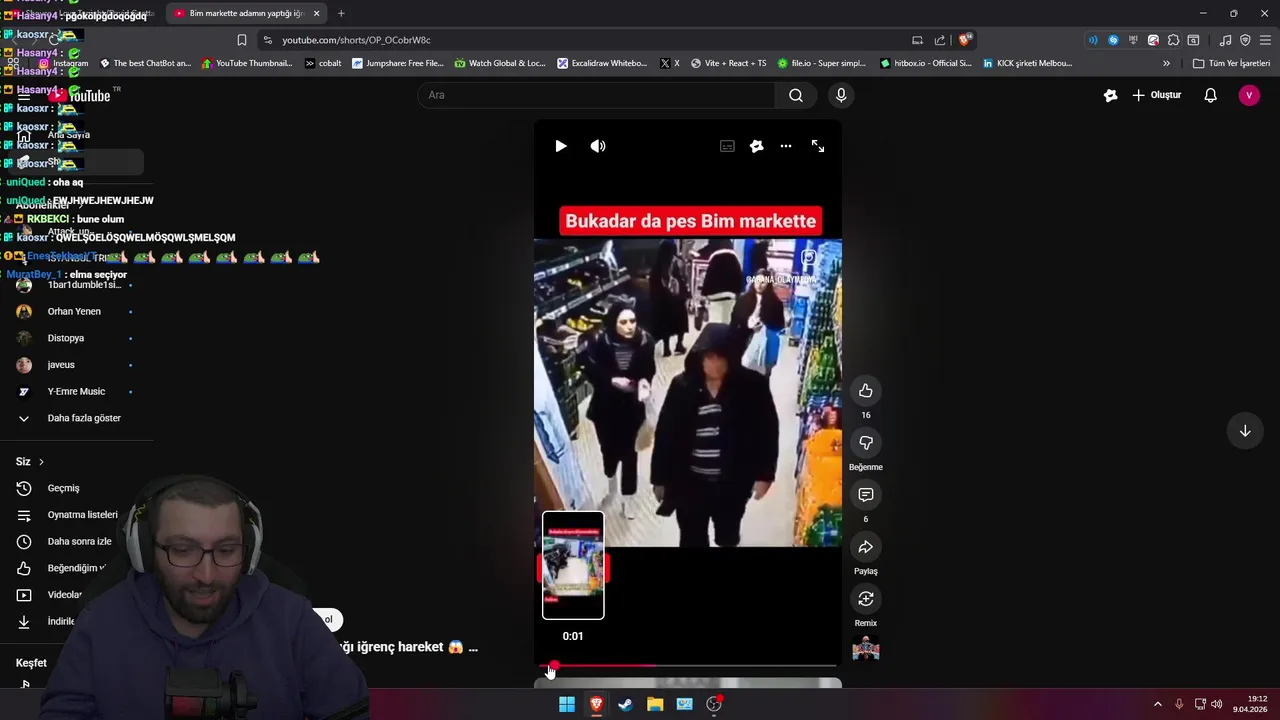The height and width of the screenshot is (720, 1280).
Task: Open the Orhan Yenen subscription channel
Action: click(74, 311)
